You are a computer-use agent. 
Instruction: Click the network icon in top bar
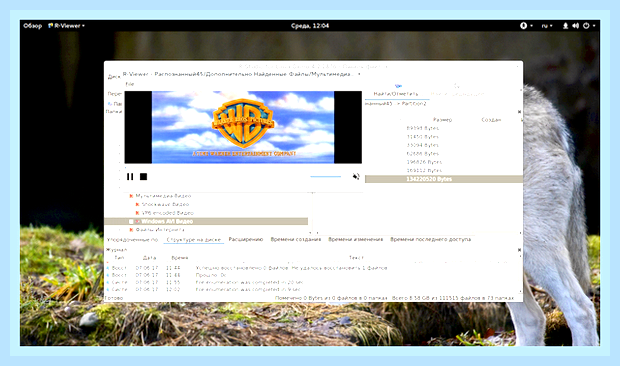[x=565, y=26]
